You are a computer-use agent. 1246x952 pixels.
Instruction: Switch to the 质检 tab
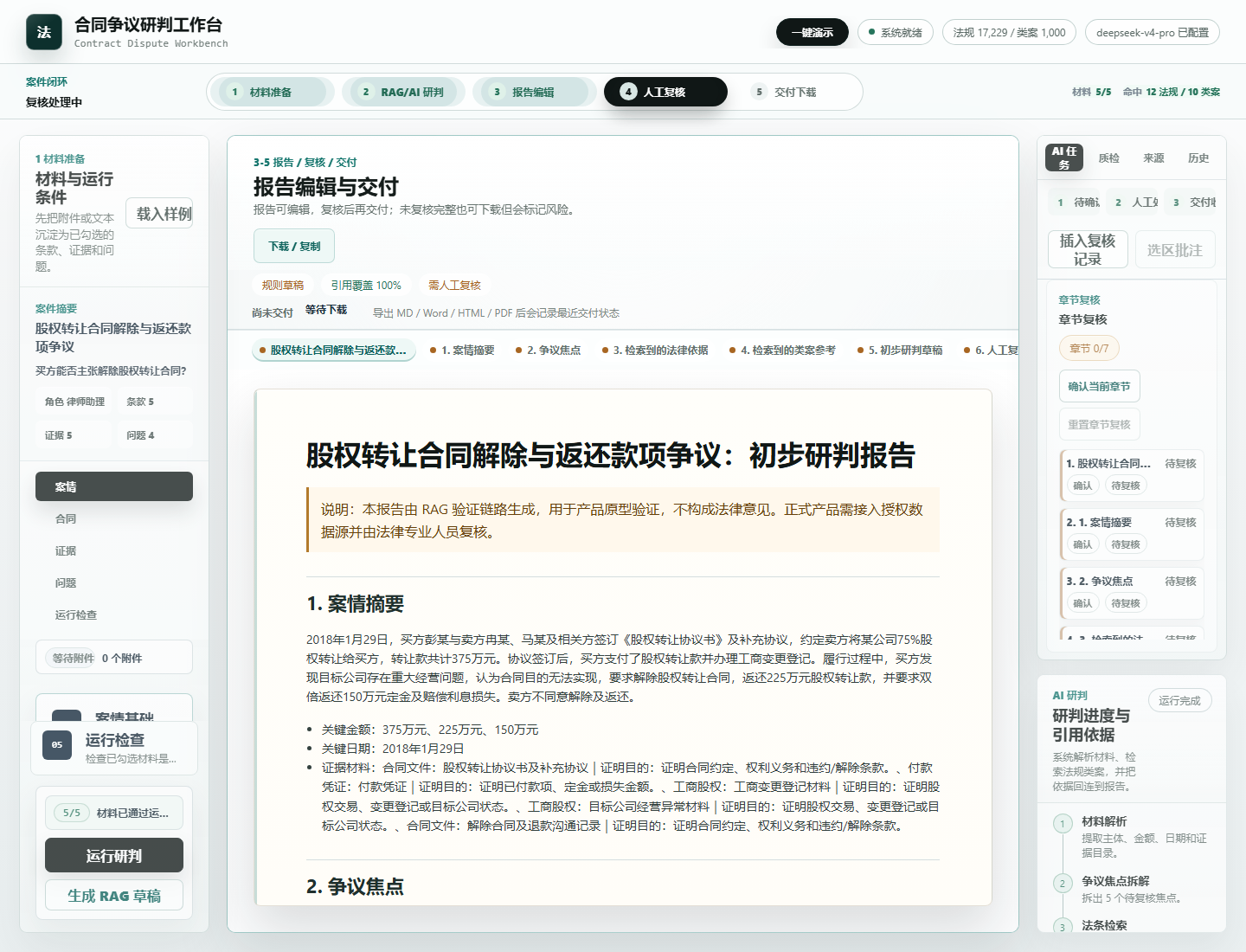[x=1109, y=158]
